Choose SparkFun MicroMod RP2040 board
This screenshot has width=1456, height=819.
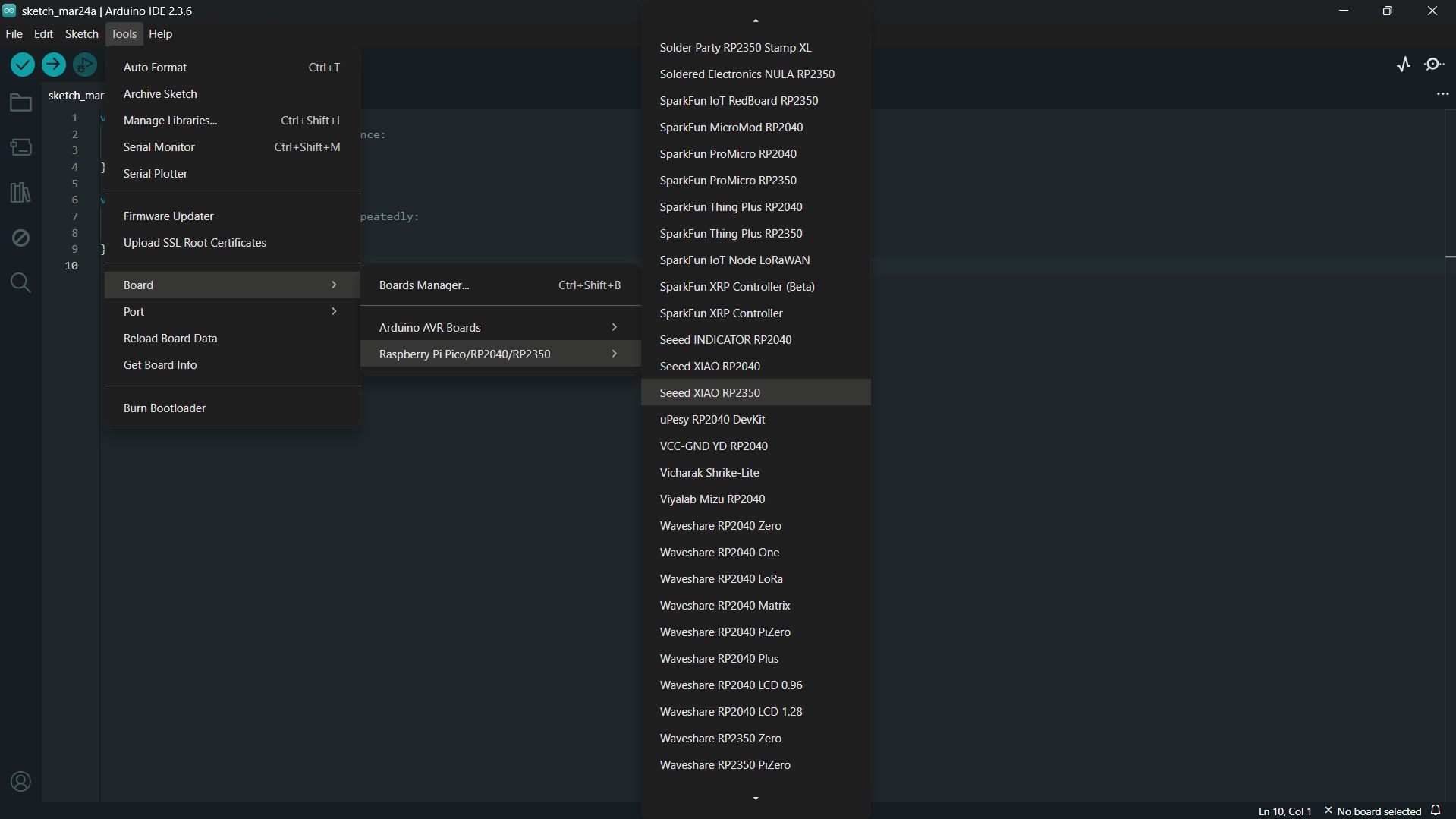click(x=756, y=128)
